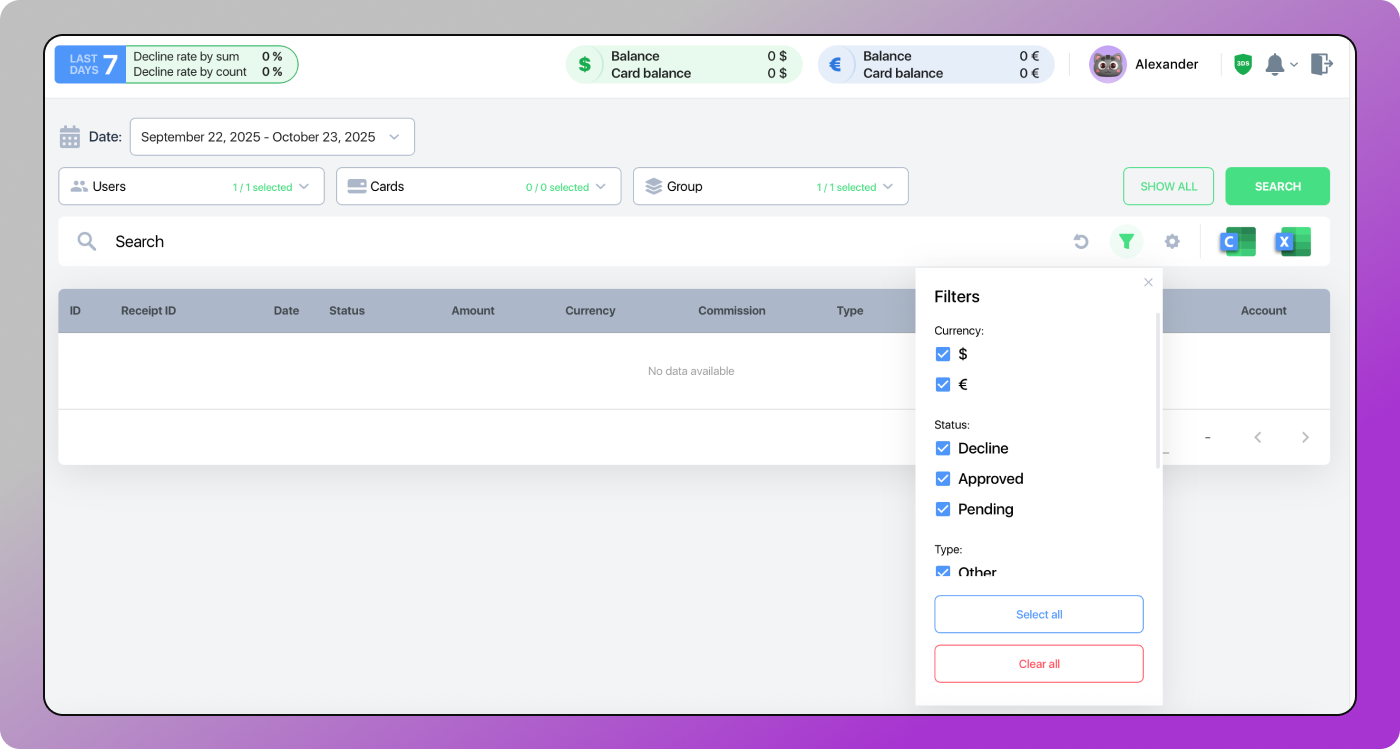Click the 3DS shield icon
The width and height of the screenshot is (1400, 749).
[1243, 64]
